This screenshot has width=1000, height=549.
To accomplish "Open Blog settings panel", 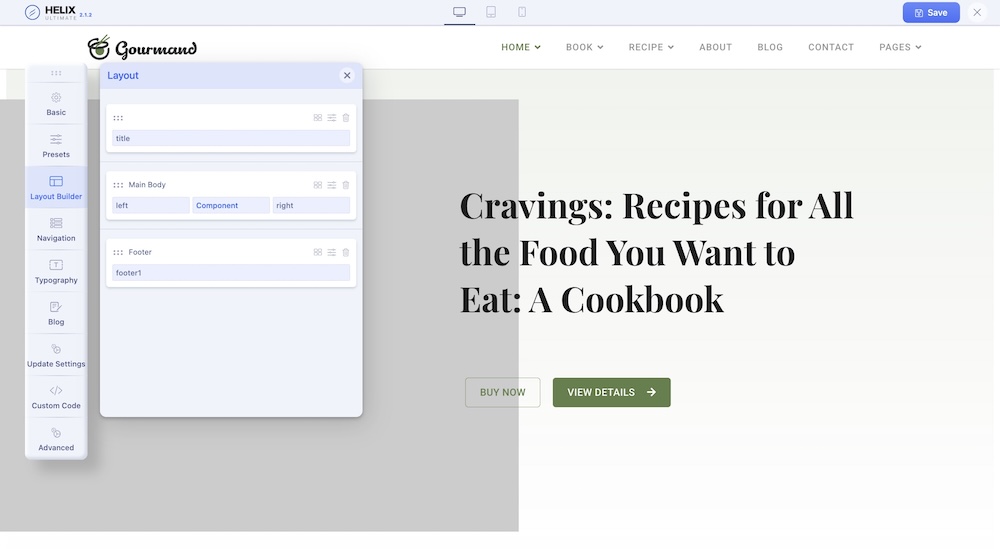I will (56, 313).
